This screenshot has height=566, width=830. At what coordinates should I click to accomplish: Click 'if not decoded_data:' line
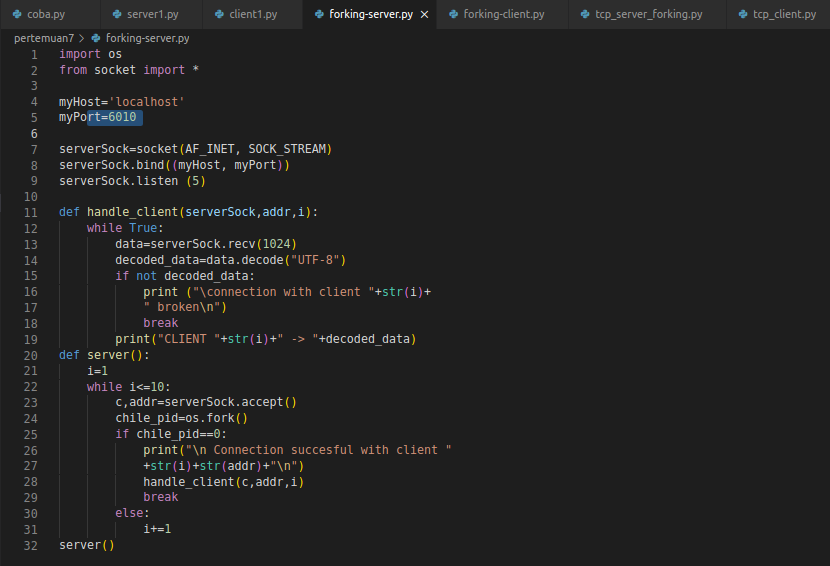185,275
